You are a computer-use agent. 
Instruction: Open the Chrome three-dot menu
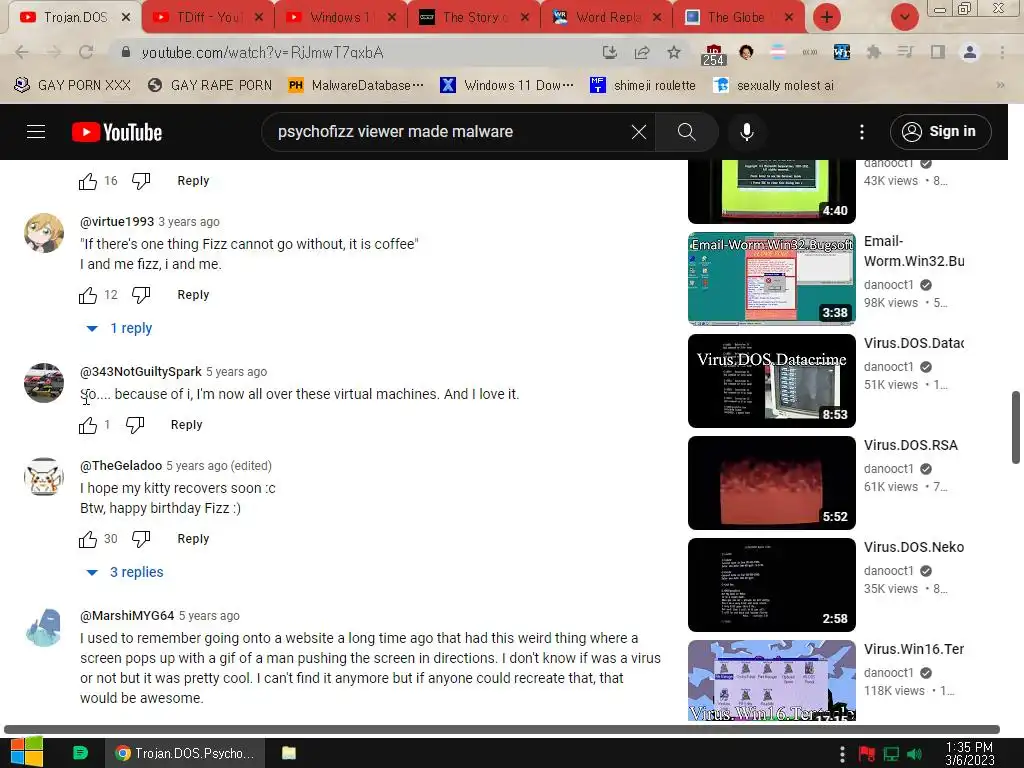click(x=1002, y=52)
